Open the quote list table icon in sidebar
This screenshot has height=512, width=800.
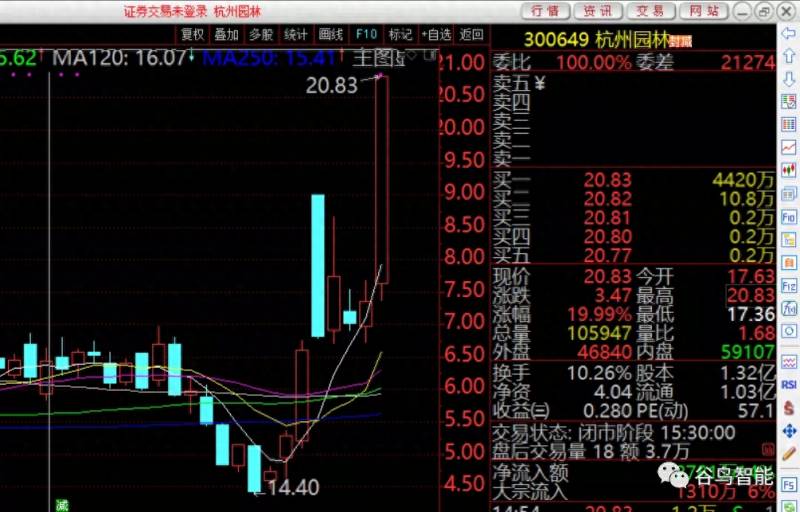coord(789,101)
